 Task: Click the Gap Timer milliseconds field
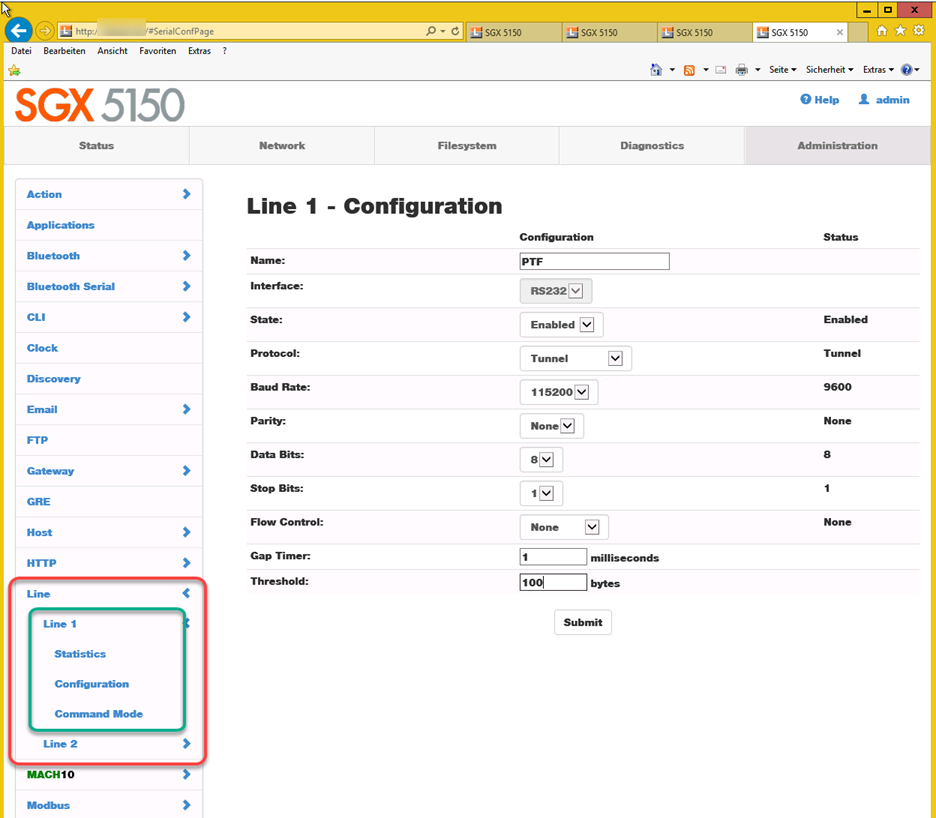(x=553, y=557)
